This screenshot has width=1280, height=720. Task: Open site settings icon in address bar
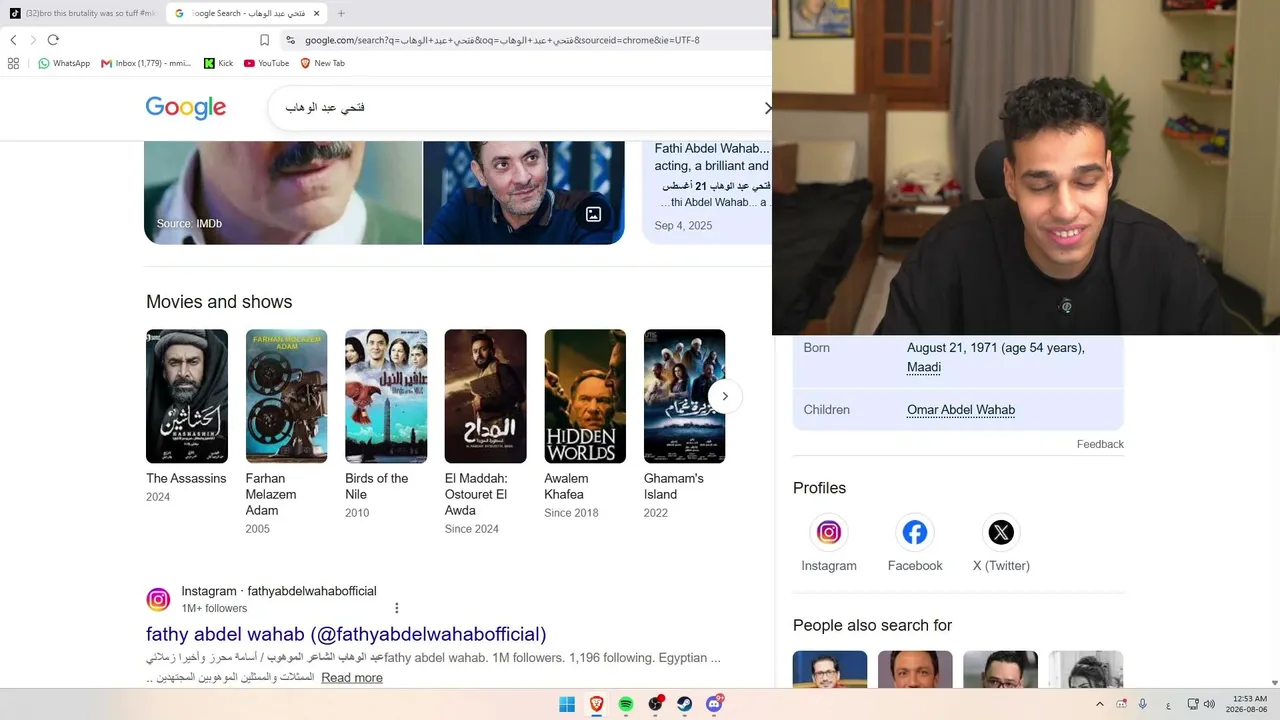[290, 40]
